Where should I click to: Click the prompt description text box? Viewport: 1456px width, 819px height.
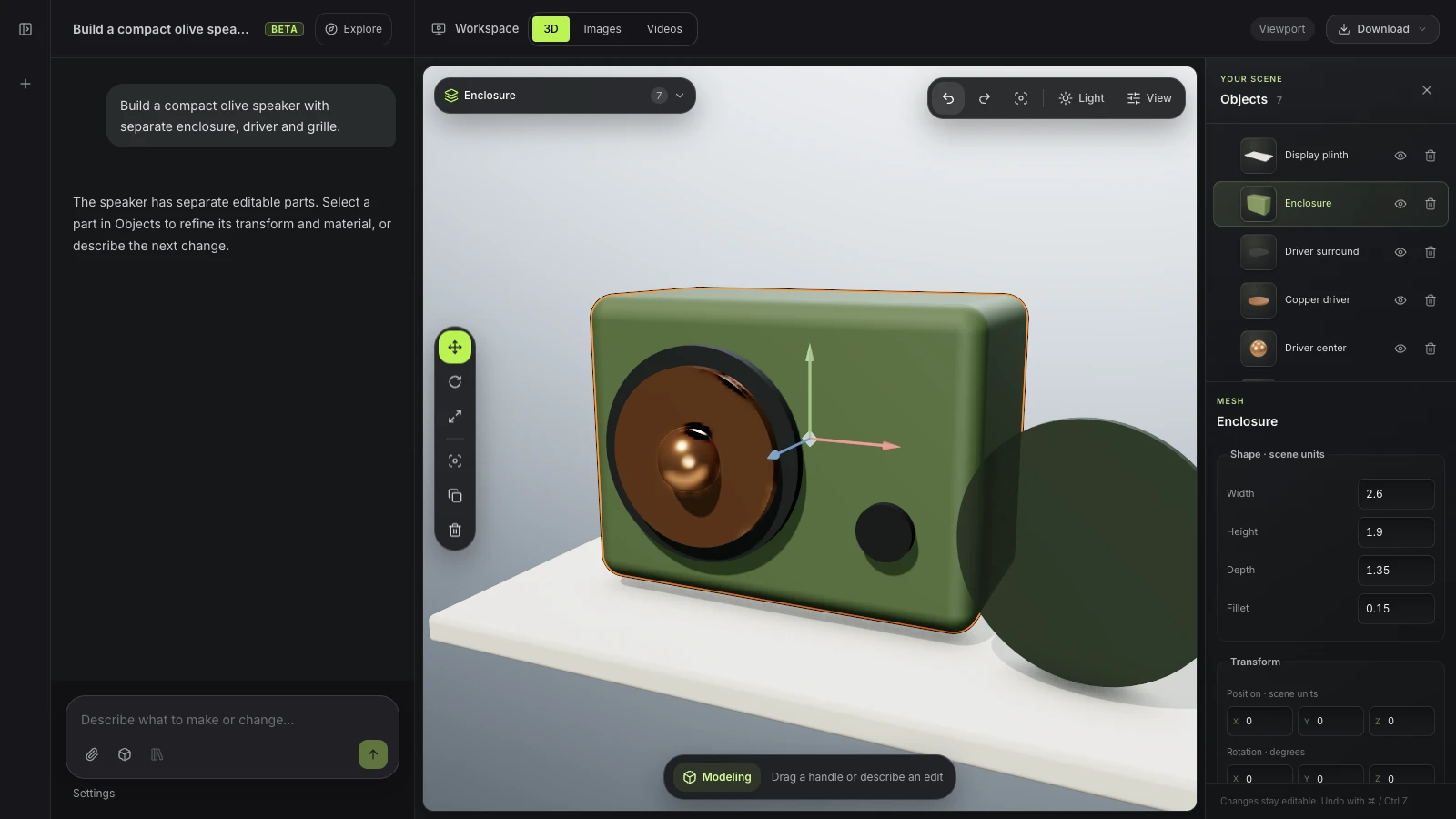(x=232, y=720)
